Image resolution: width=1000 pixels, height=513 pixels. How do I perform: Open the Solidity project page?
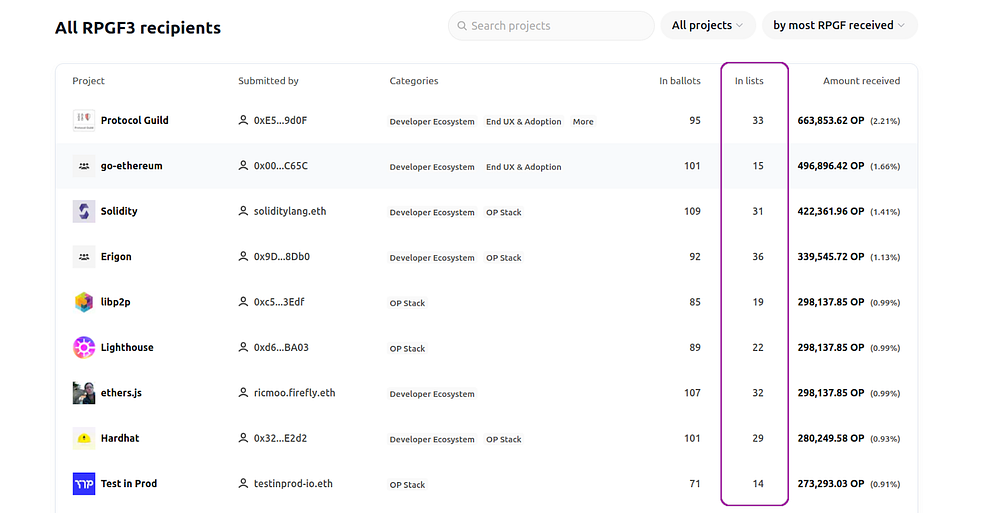(119, 211)
